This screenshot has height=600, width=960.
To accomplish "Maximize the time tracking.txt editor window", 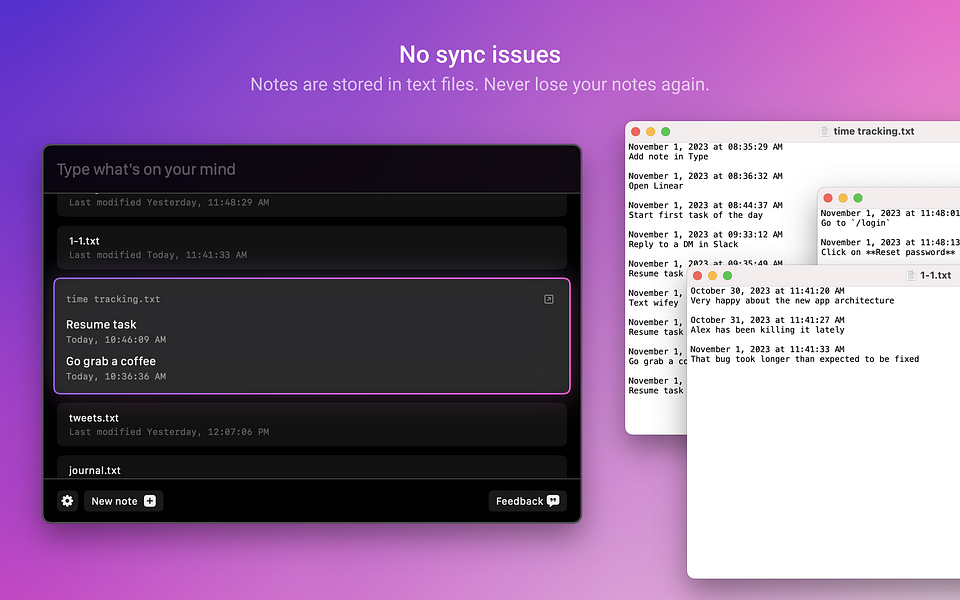I will pos(666,132).
